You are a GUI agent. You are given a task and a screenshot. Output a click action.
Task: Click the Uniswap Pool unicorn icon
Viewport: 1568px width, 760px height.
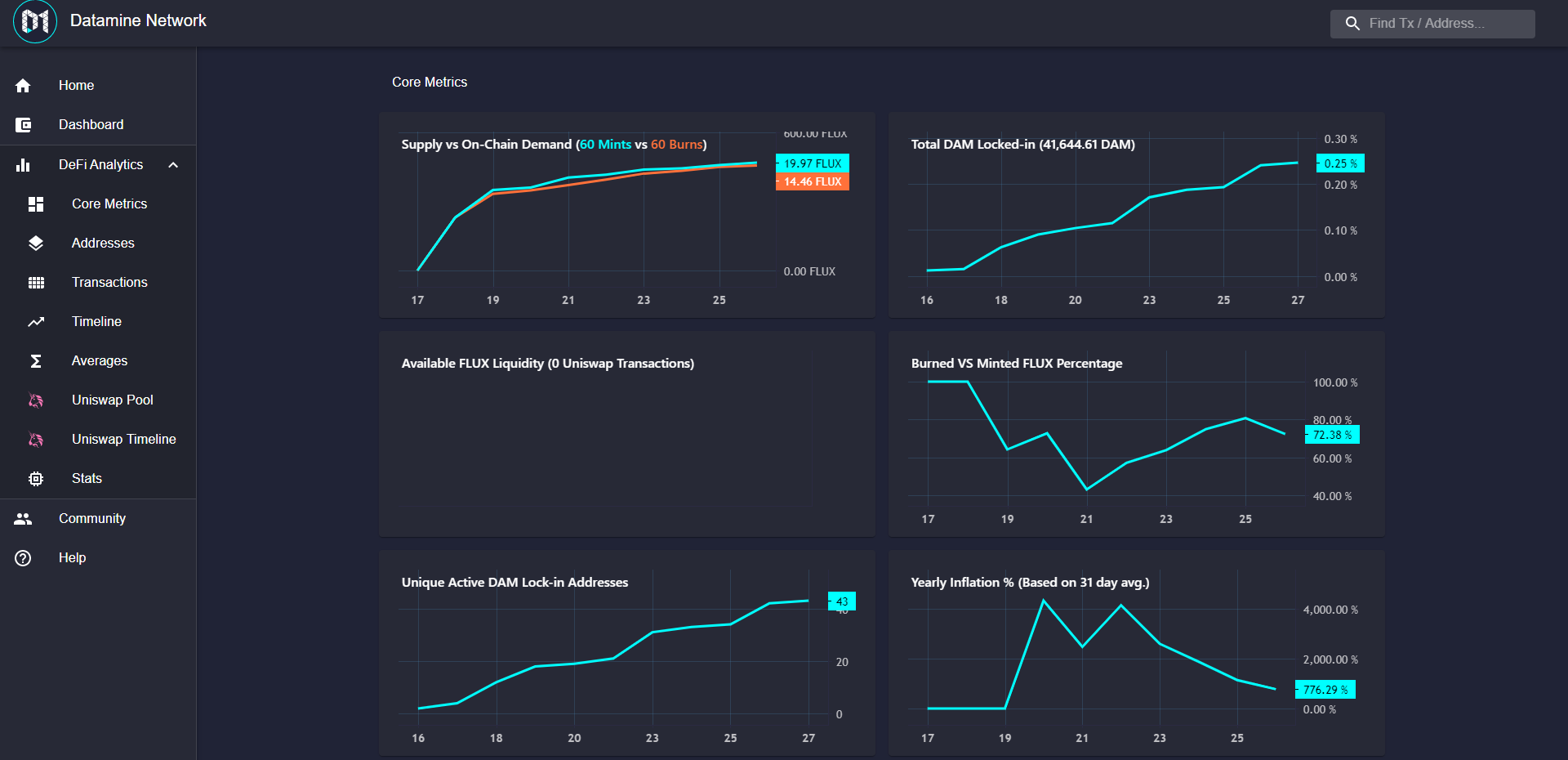click(36, 400)
